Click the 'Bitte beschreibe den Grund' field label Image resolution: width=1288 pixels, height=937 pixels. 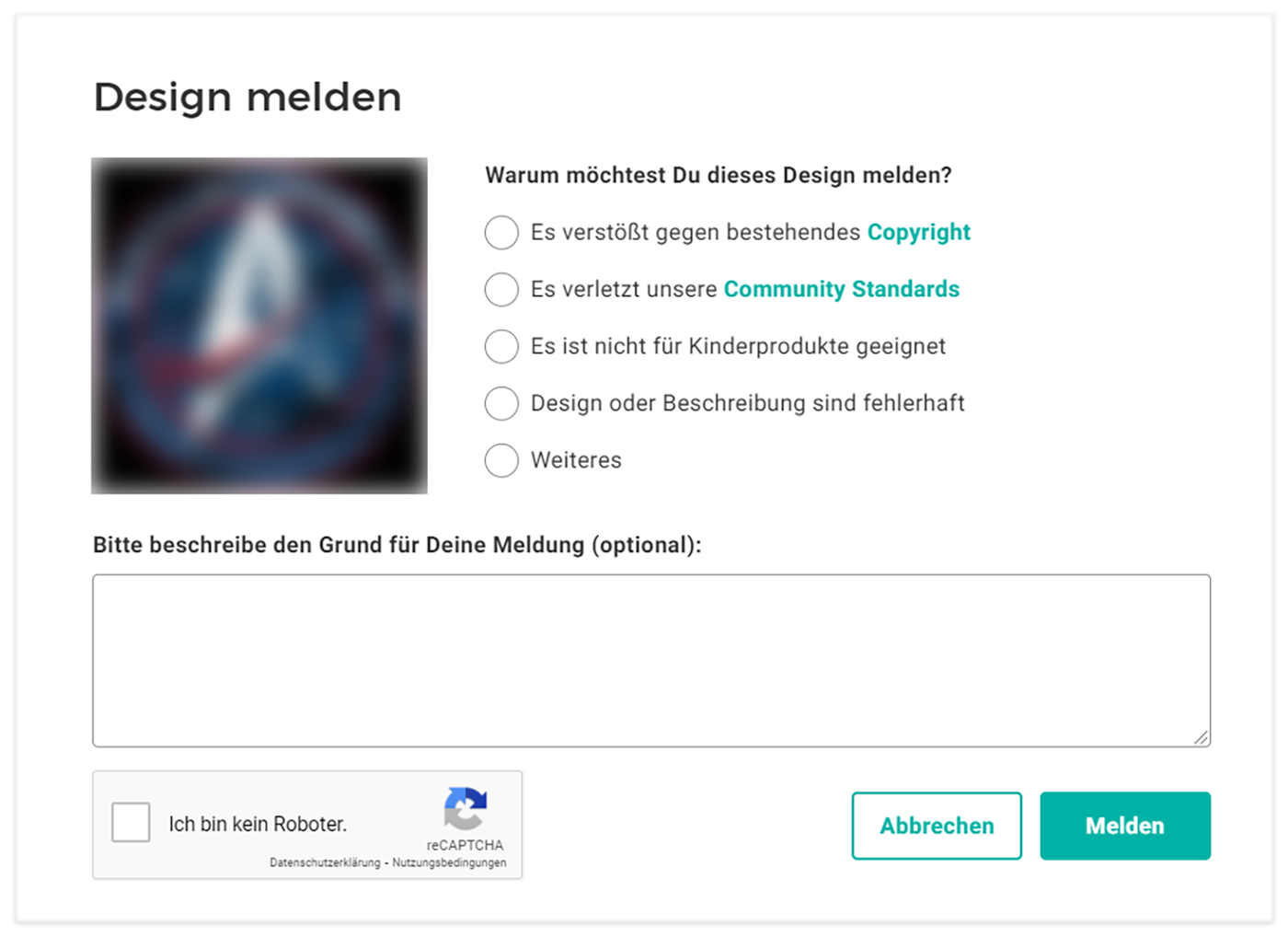(397, 545)
